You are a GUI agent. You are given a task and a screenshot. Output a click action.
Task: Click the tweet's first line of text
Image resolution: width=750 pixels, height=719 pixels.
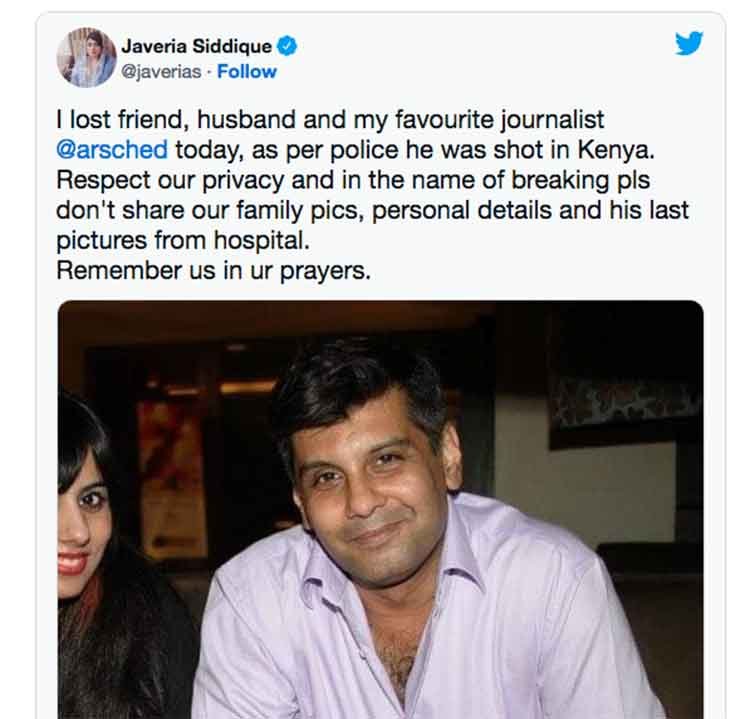(x=330, y=121)
